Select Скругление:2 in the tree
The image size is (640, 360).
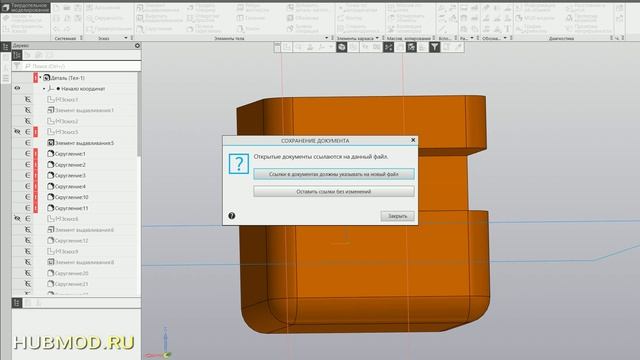(67, 165)
